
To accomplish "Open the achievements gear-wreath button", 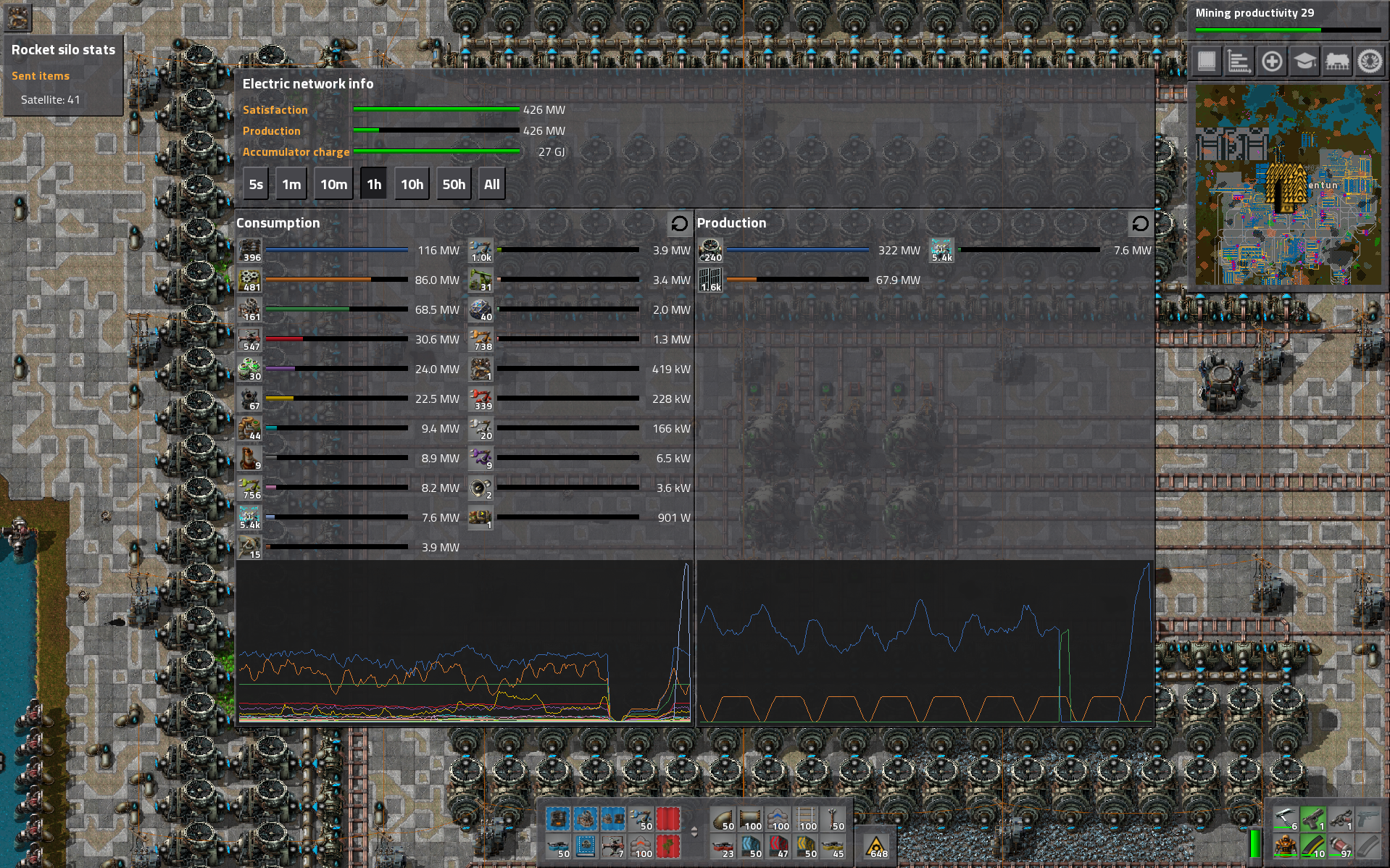I will [1370, 62].
